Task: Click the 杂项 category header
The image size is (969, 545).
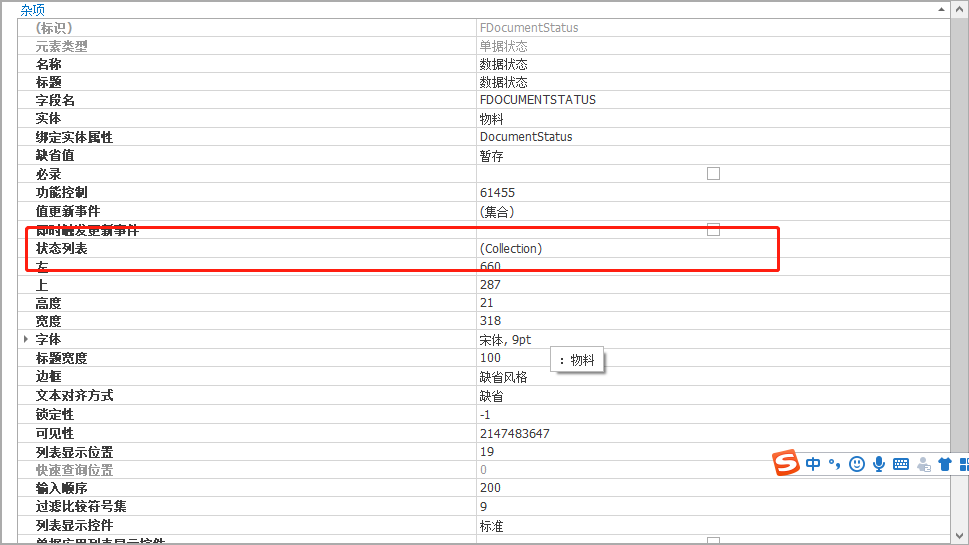Action: point(33,10)
